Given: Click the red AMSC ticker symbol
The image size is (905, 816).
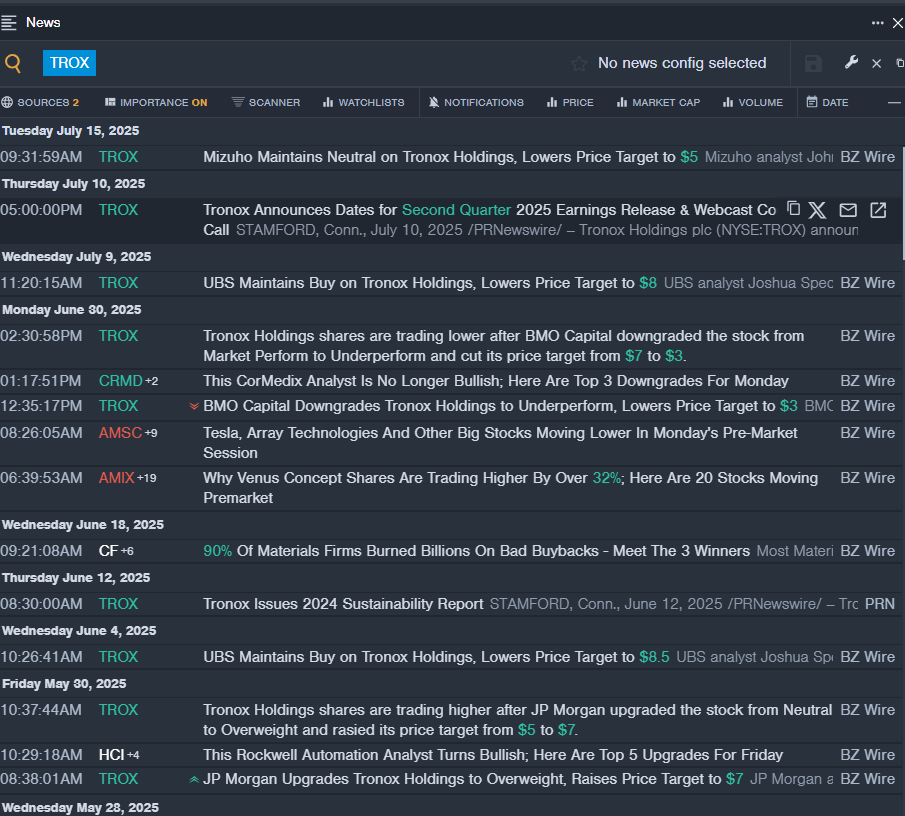Looking at the screenshot, I should (x=120, y=433).
